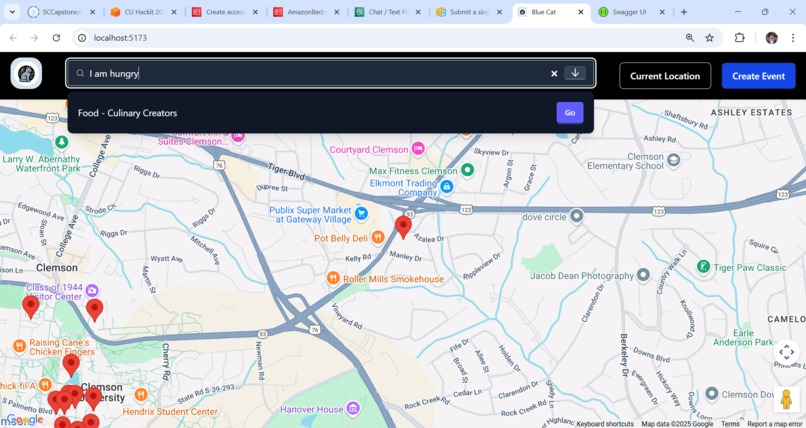This screenshot has height=428, width=806.
Task: Click red pin below Raising Cane's
Action: (71, 365)
